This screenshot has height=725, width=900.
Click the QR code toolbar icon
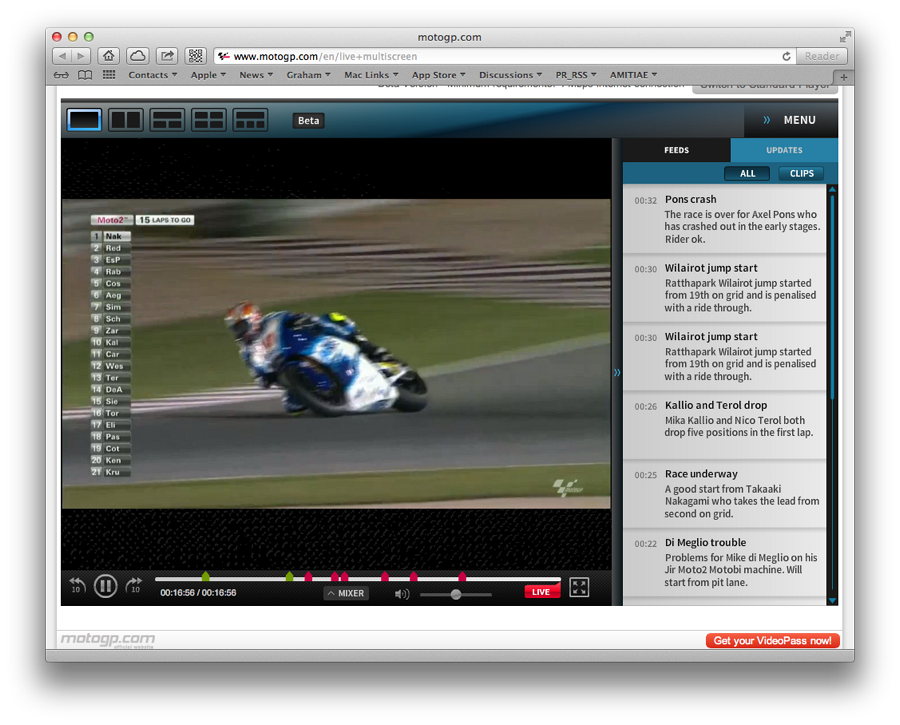point(196,56)
